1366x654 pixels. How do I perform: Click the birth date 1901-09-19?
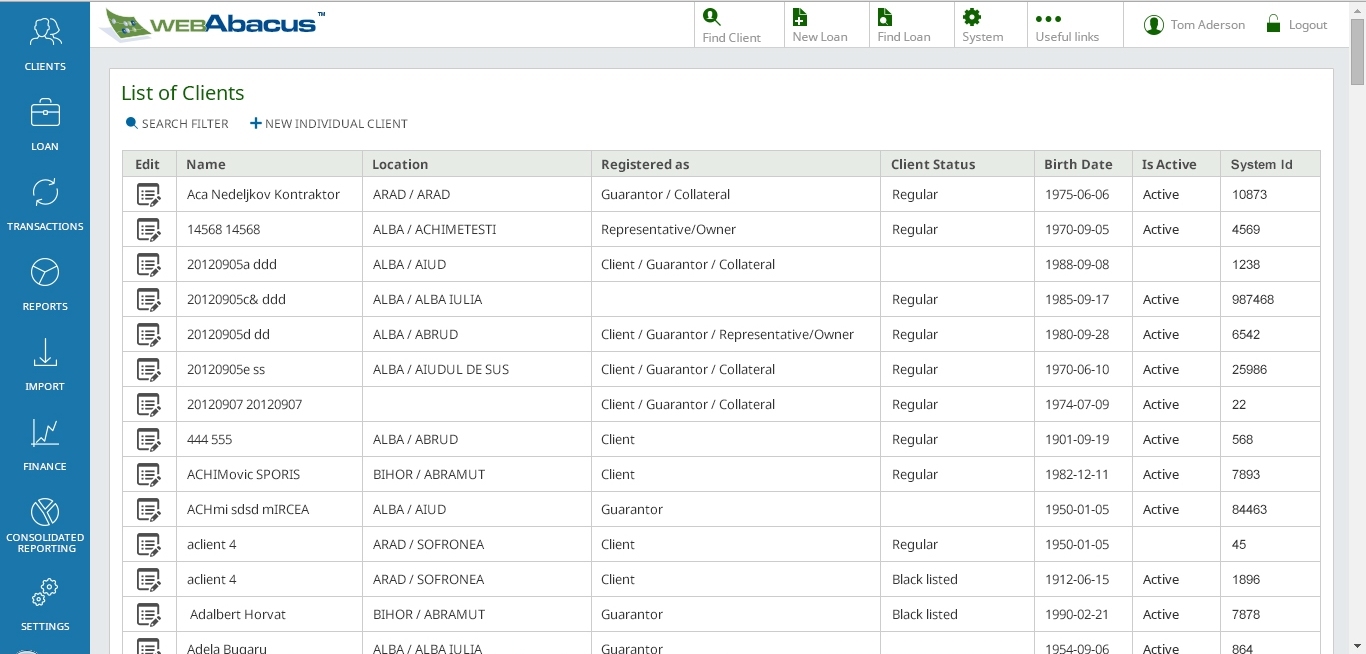(x=1077, y=439)
